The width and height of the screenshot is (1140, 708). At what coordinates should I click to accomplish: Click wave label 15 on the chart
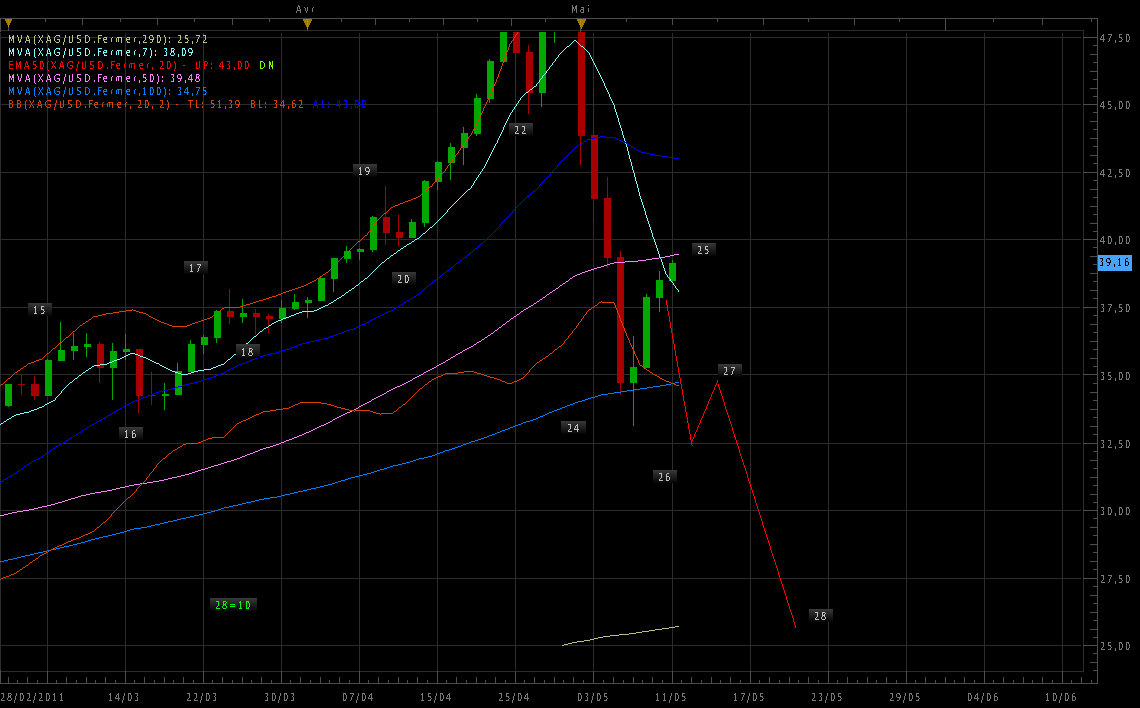tap(39, 310)
